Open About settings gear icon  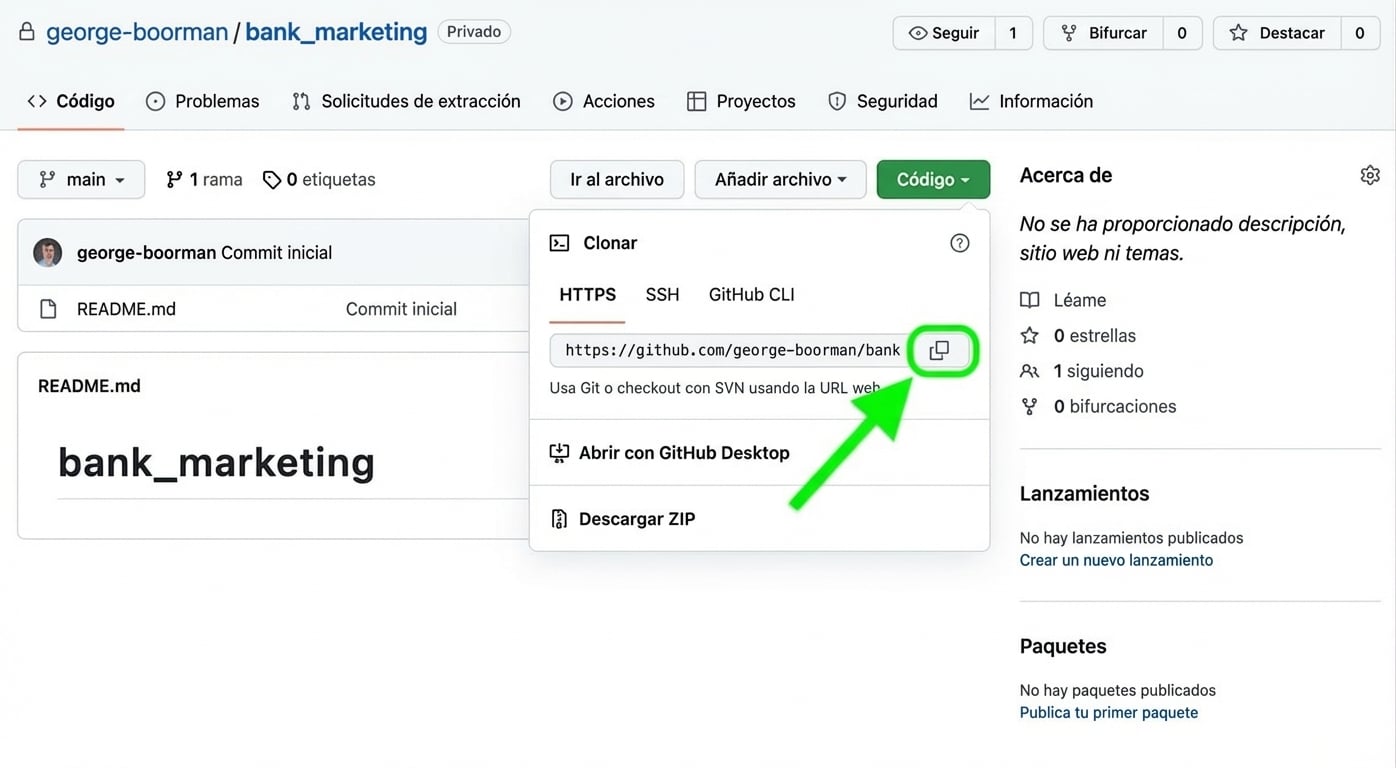1370,175
